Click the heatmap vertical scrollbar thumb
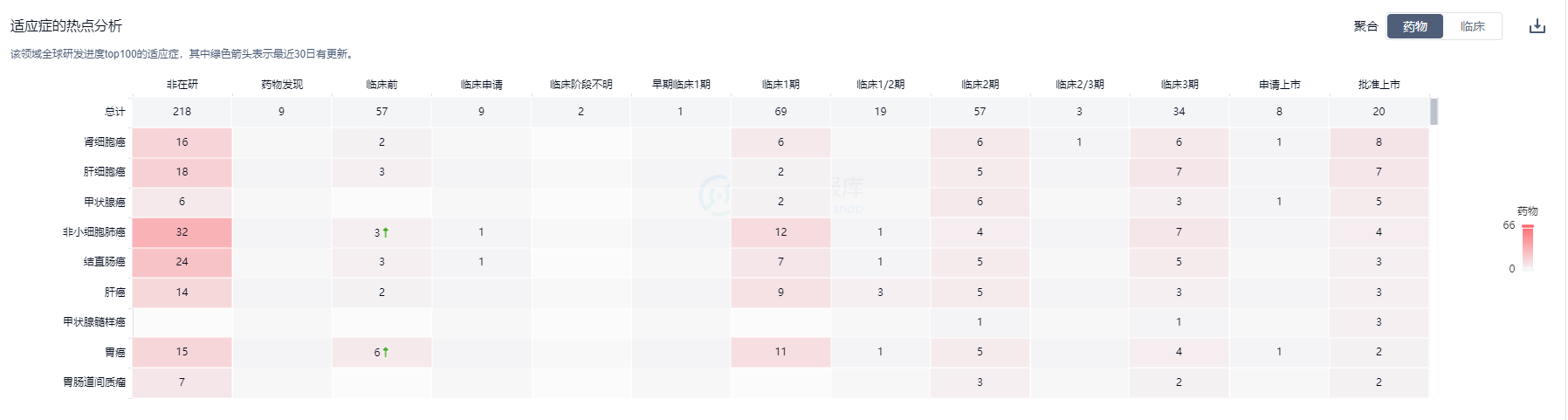 1434,112
